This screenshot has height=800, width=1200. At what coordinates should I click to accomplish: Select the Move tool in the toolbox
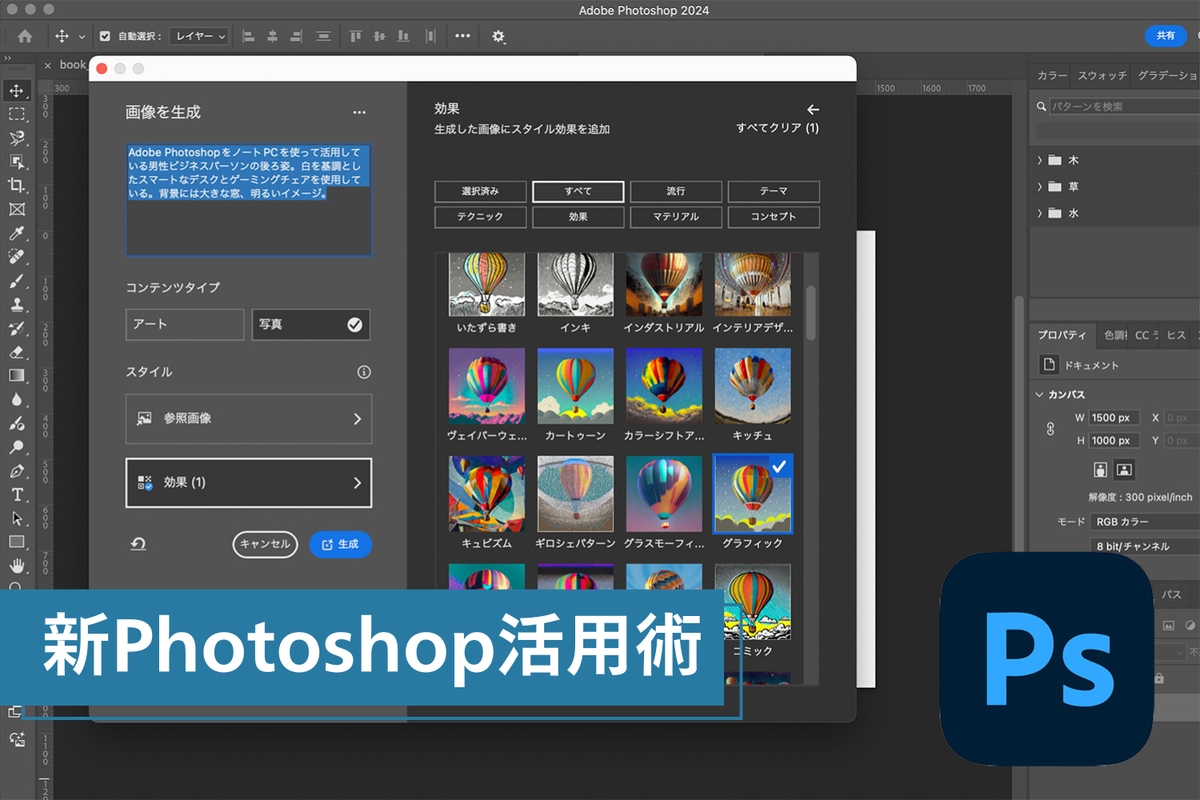coord(16,91)
